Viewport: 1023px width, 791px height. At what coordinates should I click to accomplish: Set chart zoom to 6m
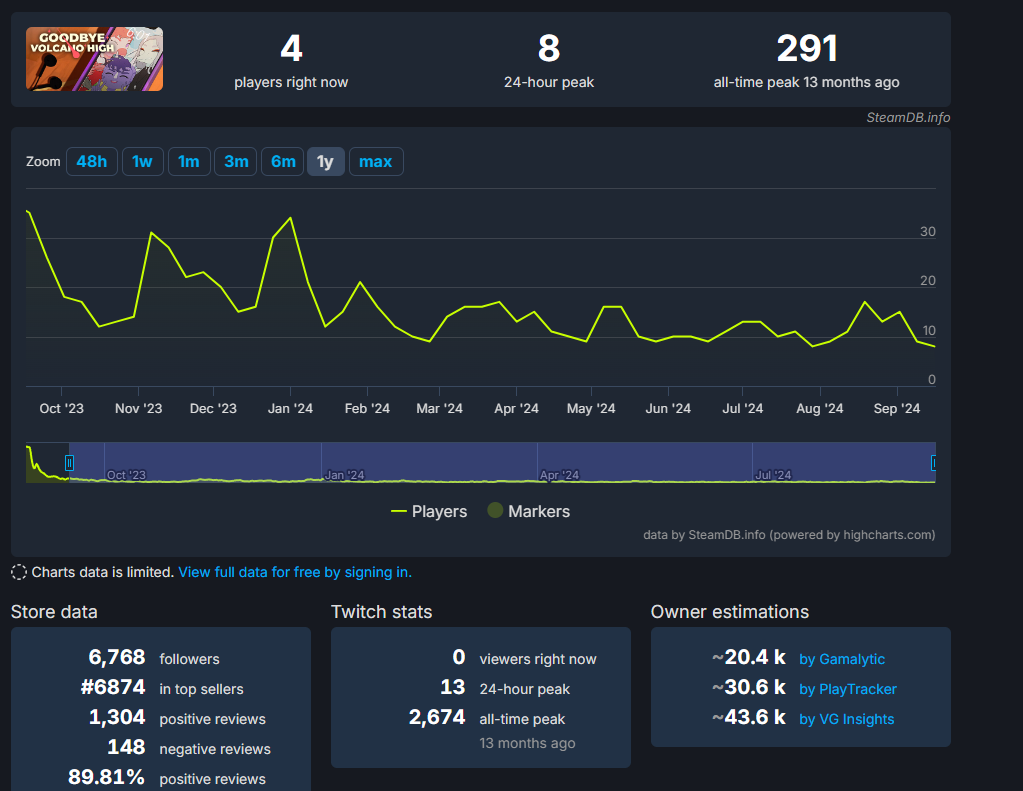(x=282, y=161)
